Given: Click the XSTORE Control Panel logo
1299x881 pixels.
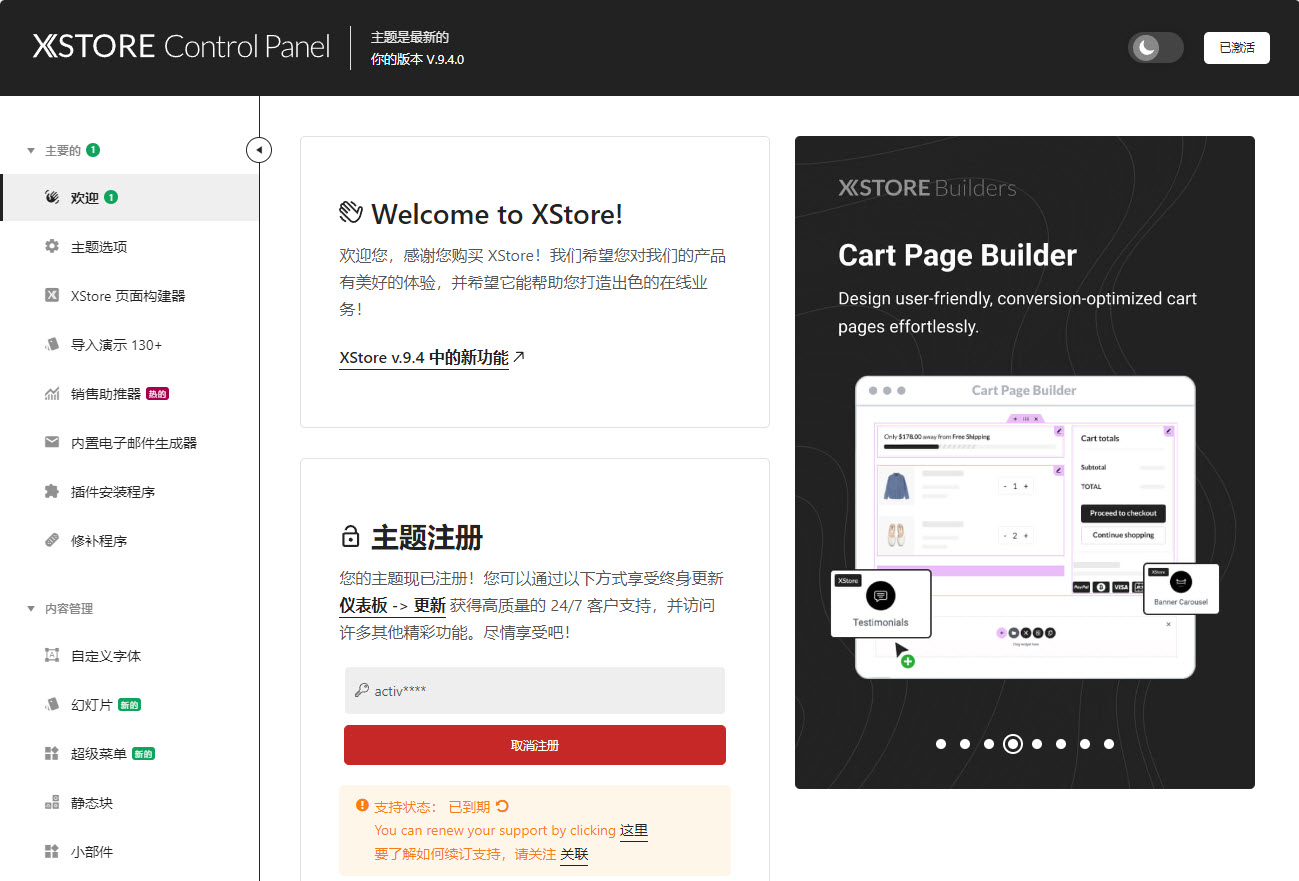Looking at the screenshot, I should [x=181, y=47].
